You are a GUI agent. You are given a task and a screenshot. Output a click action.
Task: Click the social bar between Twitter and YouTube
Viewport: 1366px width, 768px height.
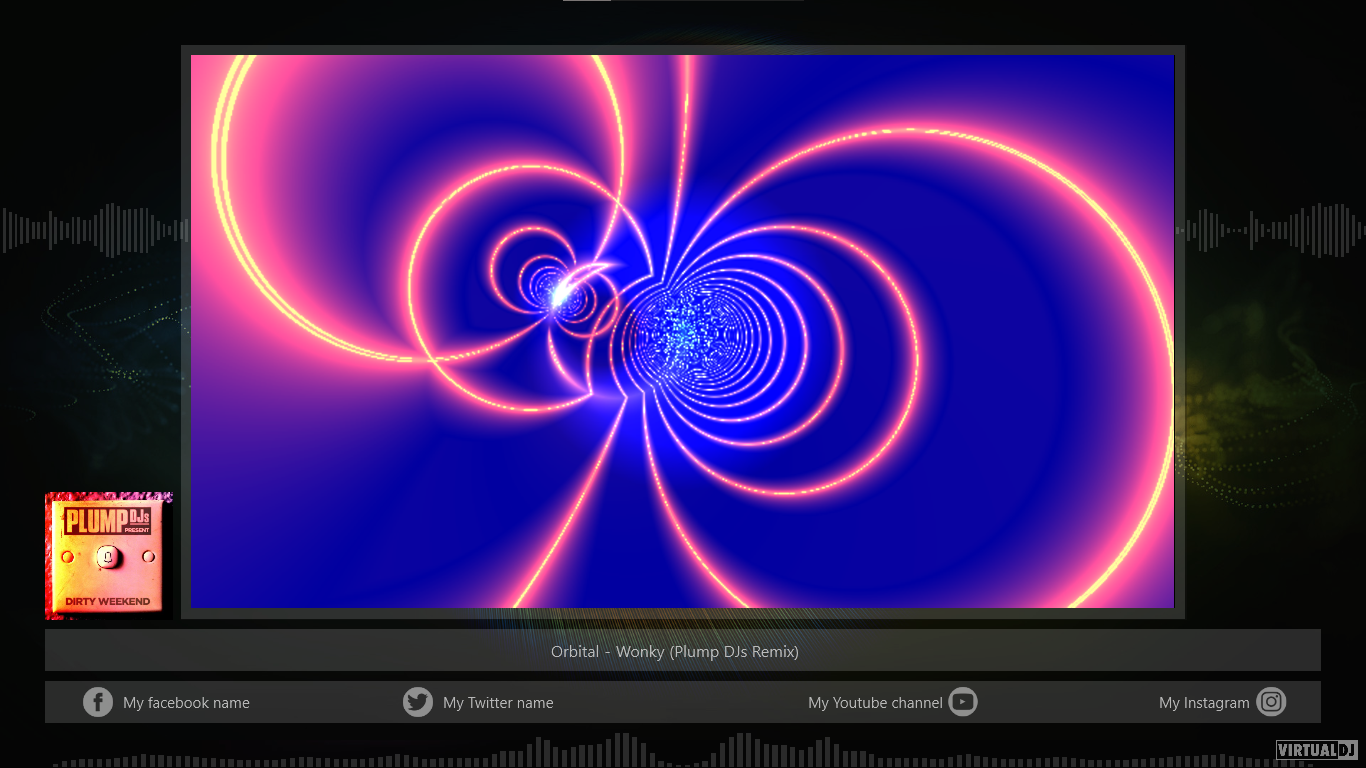click(680, 702)
